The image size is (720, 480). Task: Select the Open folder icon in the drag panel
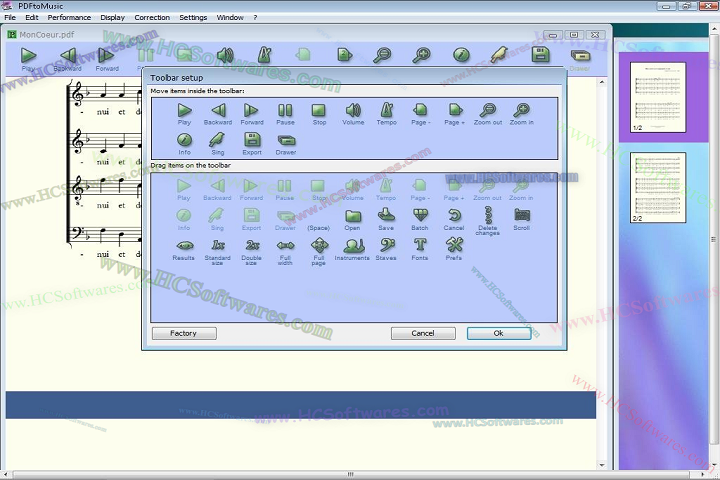click(x=353, y=215)
